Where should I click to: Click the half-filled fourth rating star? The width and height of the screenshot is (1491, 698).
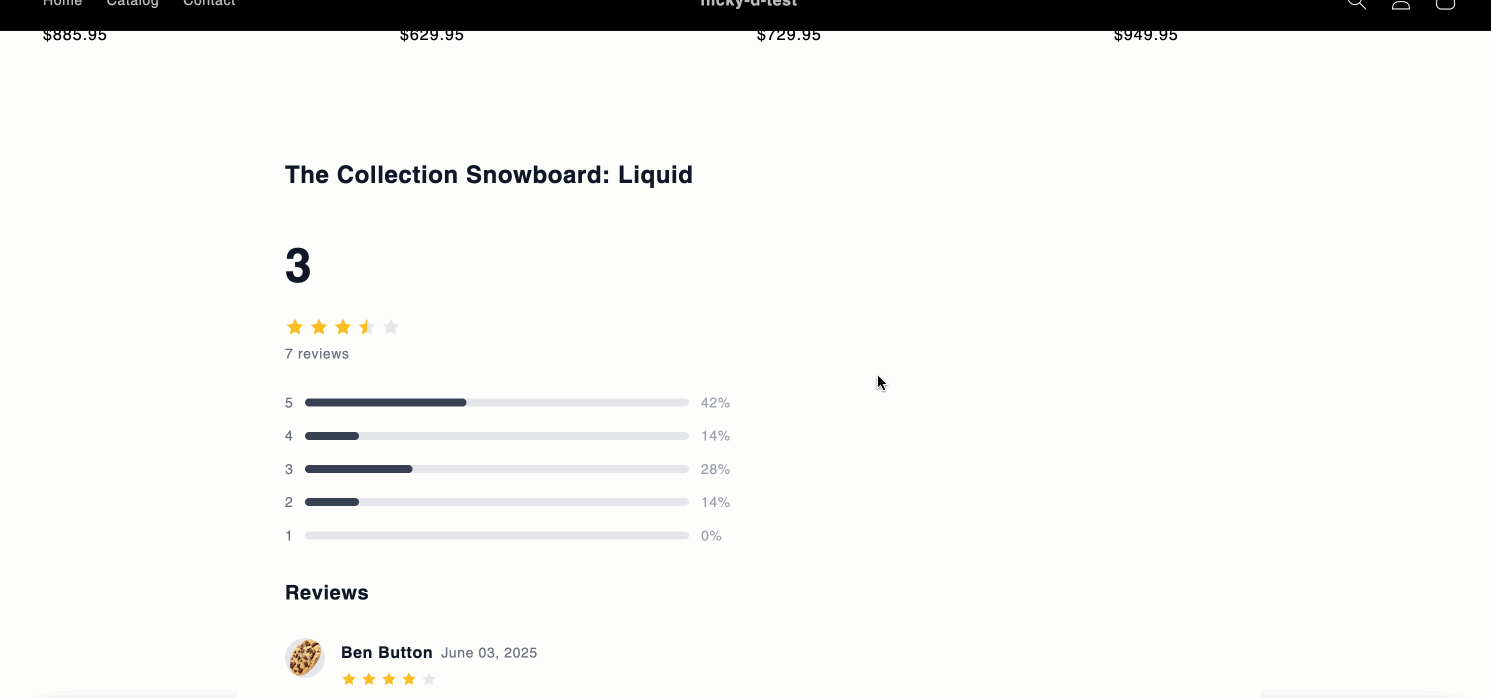367,327
